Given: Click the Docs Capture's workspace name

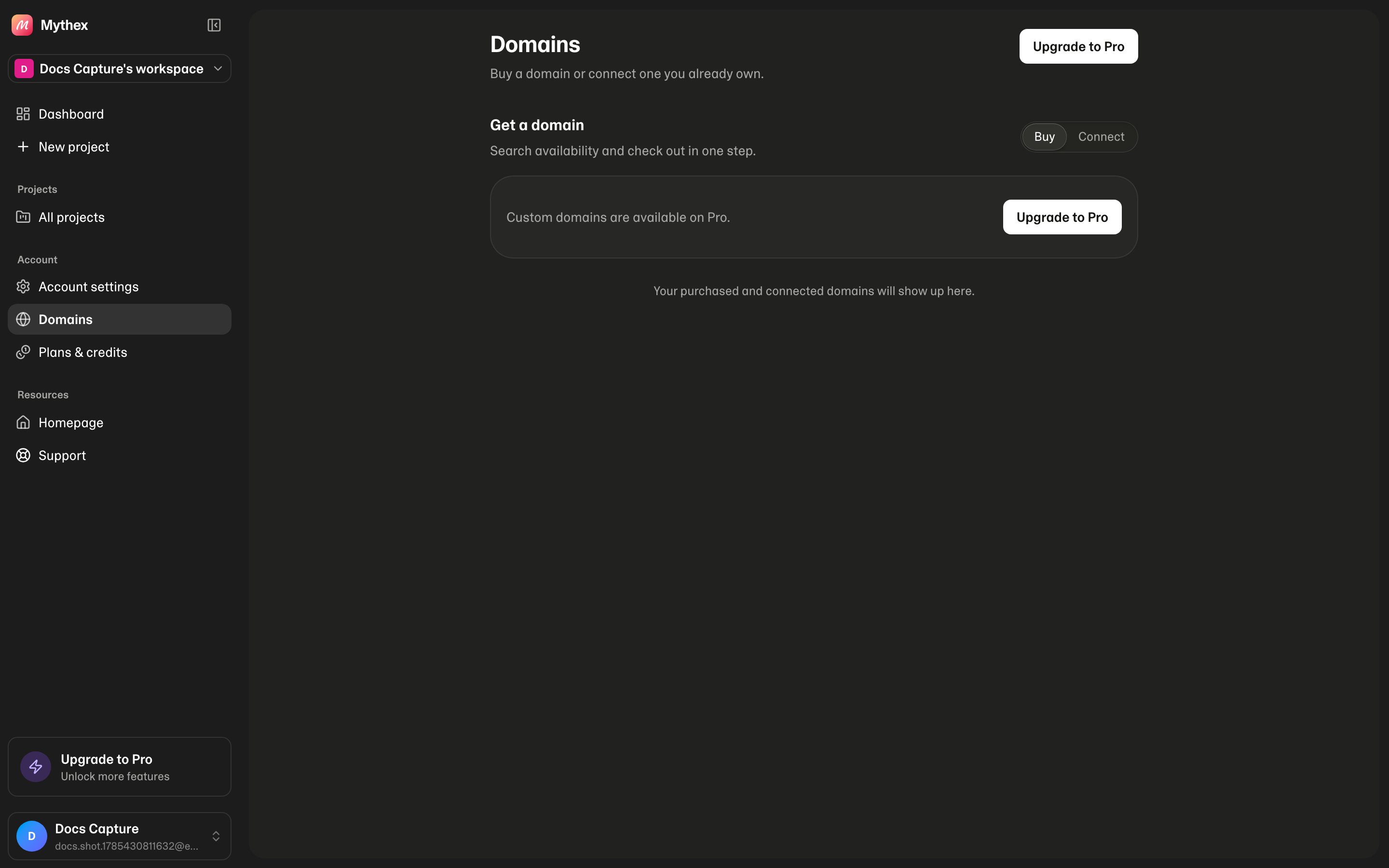Looking at the screenshot, I should (122, 69).
